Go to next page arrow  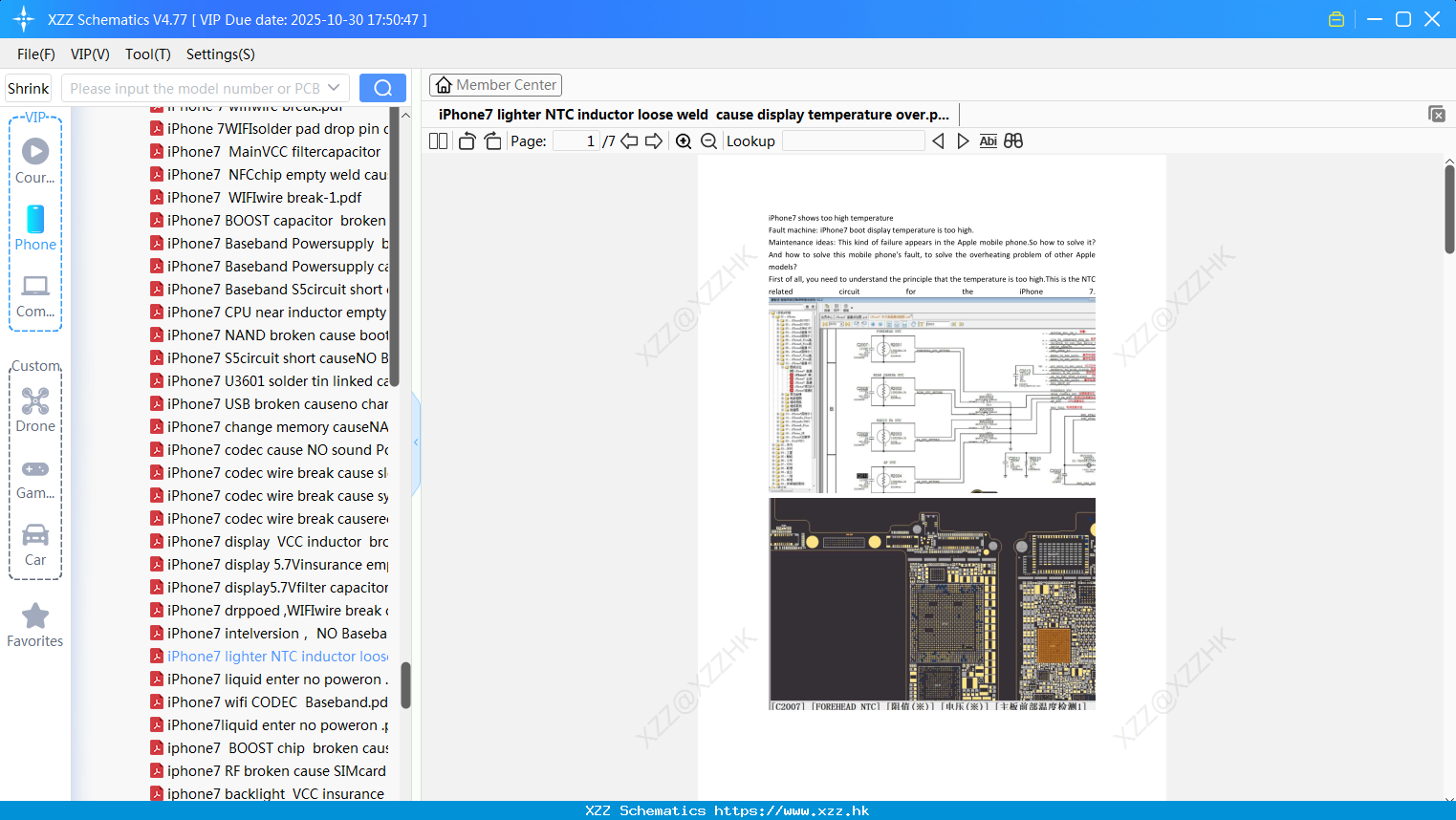point(654,140)
